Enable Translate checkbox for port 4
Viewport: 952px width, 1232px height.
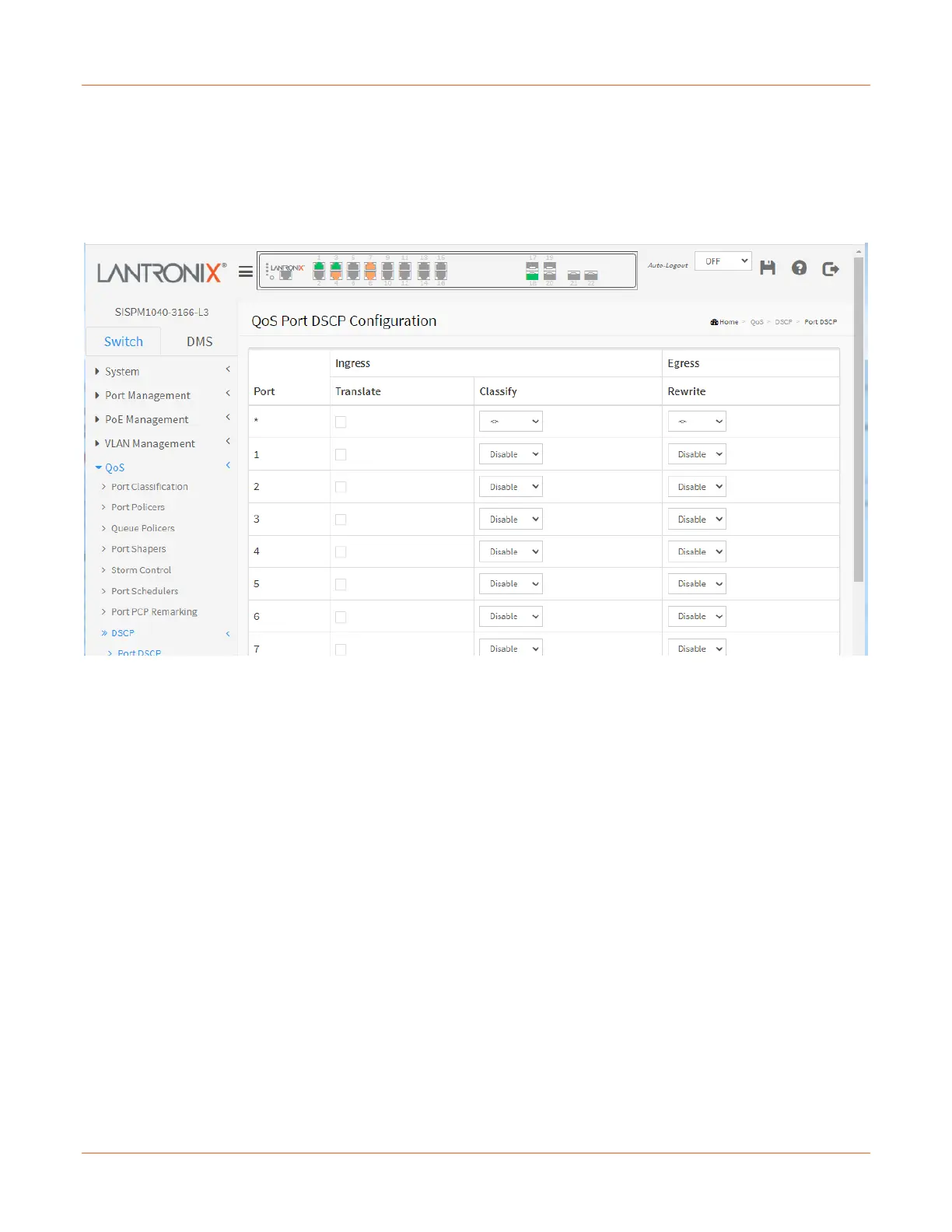(341, 551)
